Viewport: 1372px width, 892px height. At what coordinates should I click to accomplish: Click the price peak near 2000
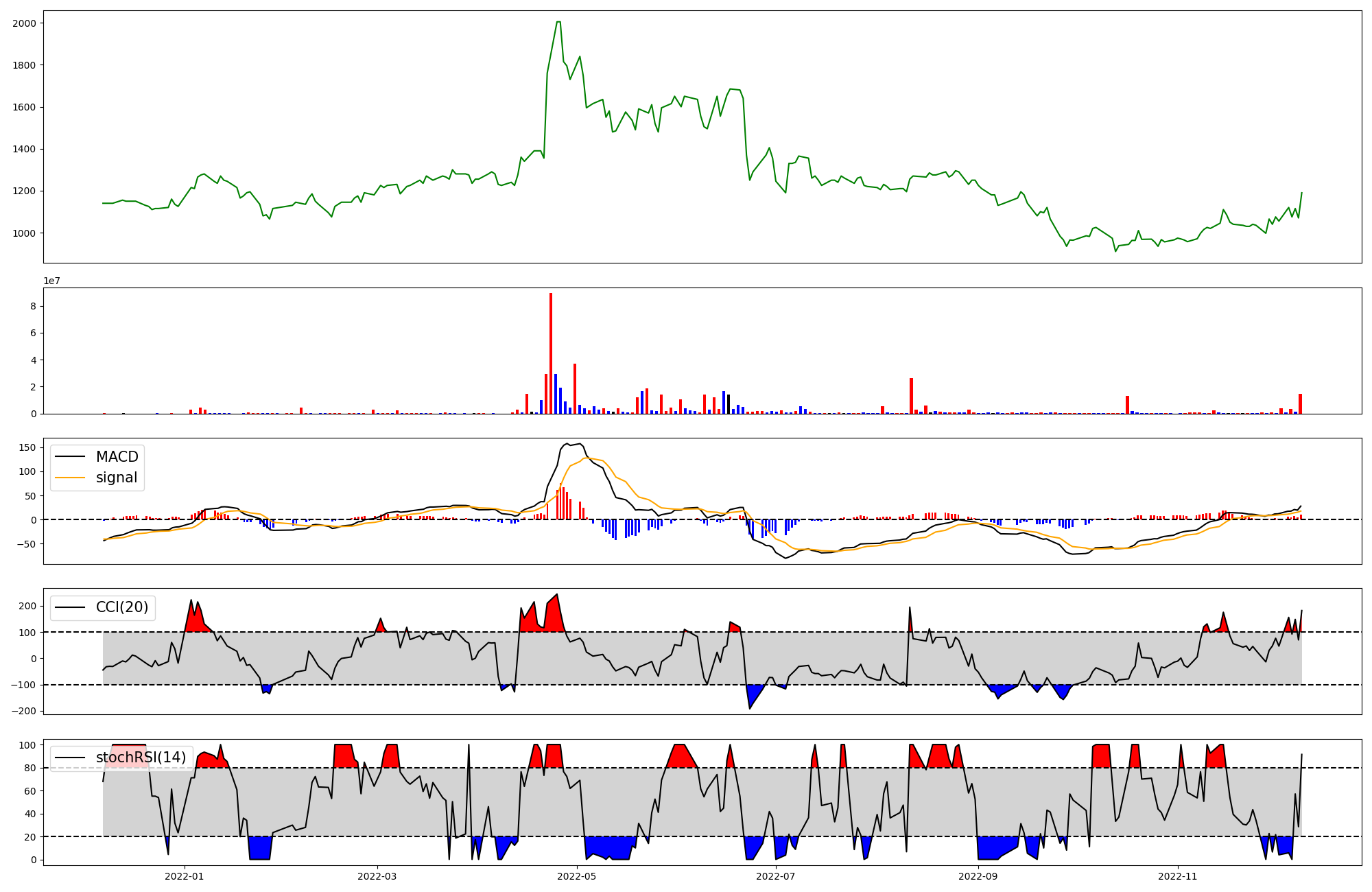[558, 23]
